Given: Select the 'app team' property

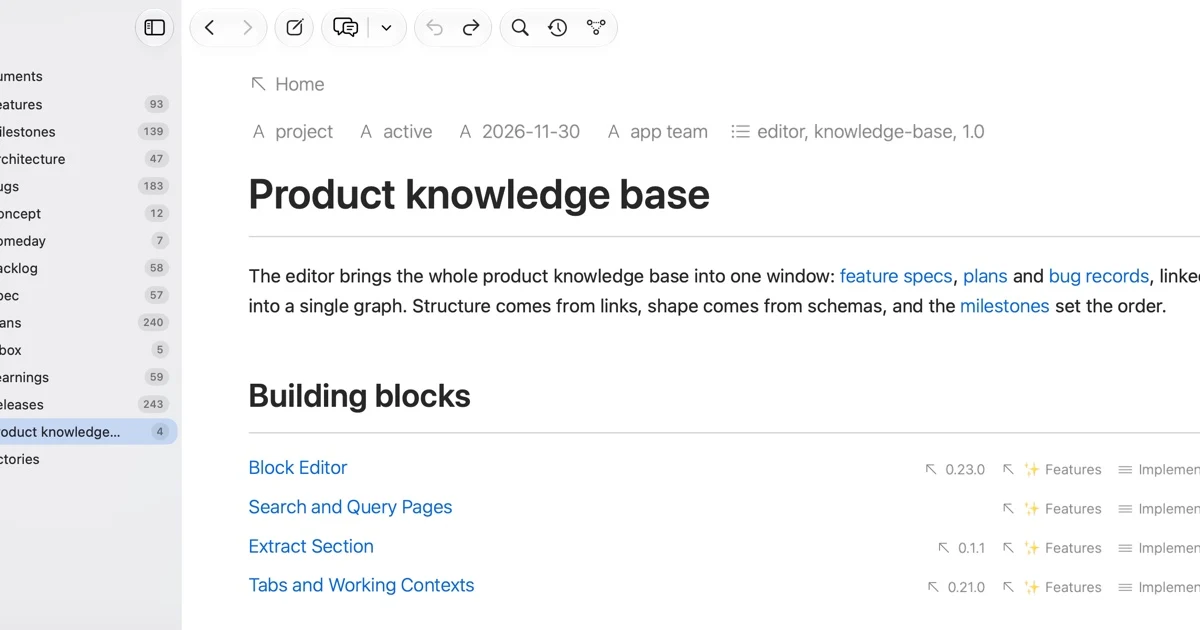Looking at the screenshot, I should tap(658, 131).
